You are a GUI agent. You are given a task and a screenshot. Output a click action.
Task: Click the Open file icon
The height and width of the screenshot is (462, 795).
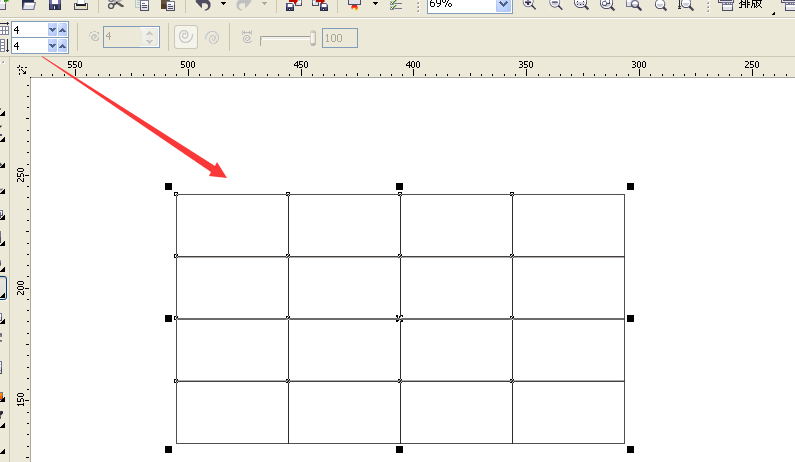28,5
